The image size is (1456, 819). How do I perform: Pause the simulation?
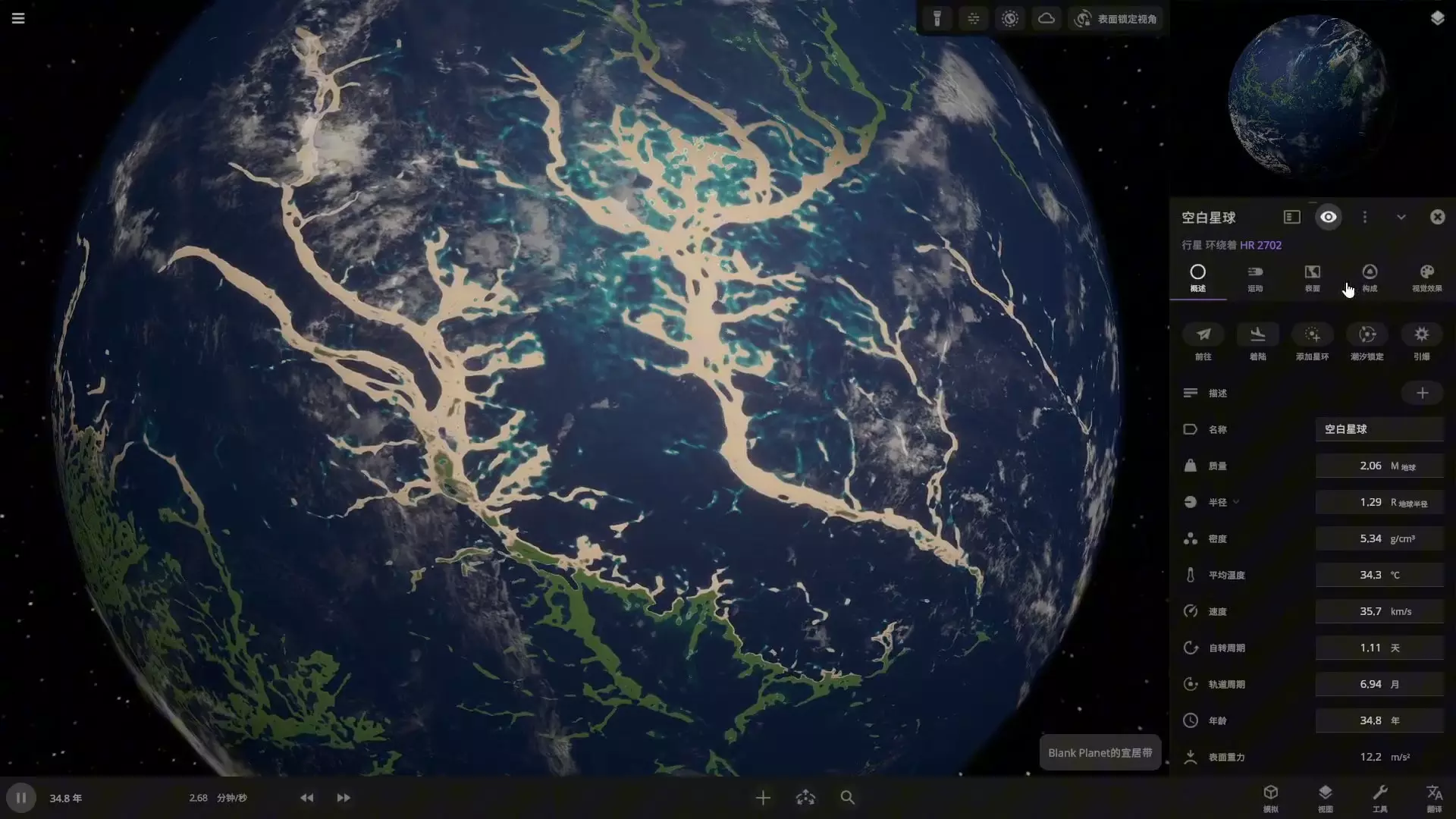click(x=21, y=798)
